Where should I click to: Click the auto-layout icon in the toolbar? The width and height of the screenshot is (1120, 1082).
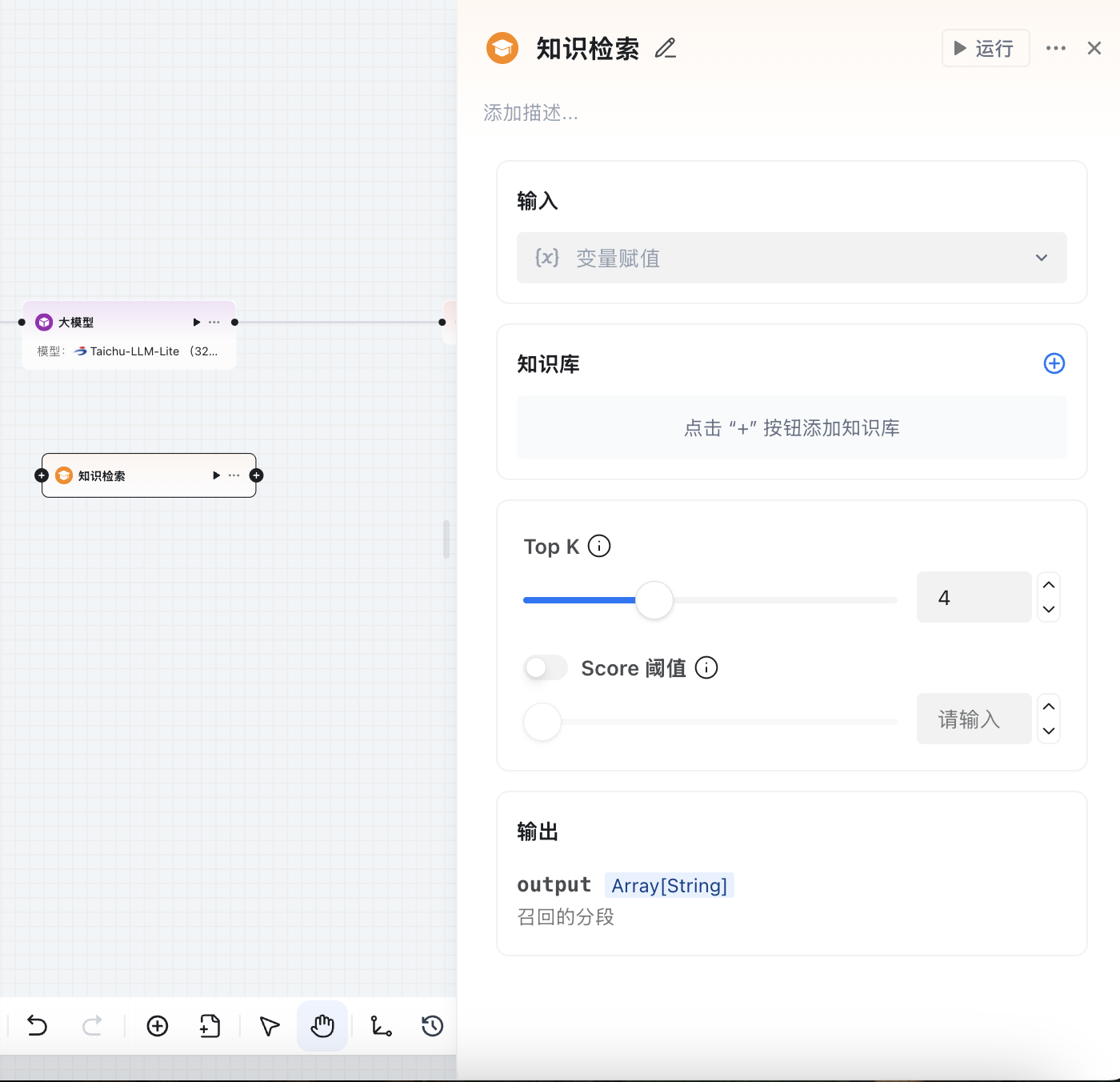[381, 1026]
